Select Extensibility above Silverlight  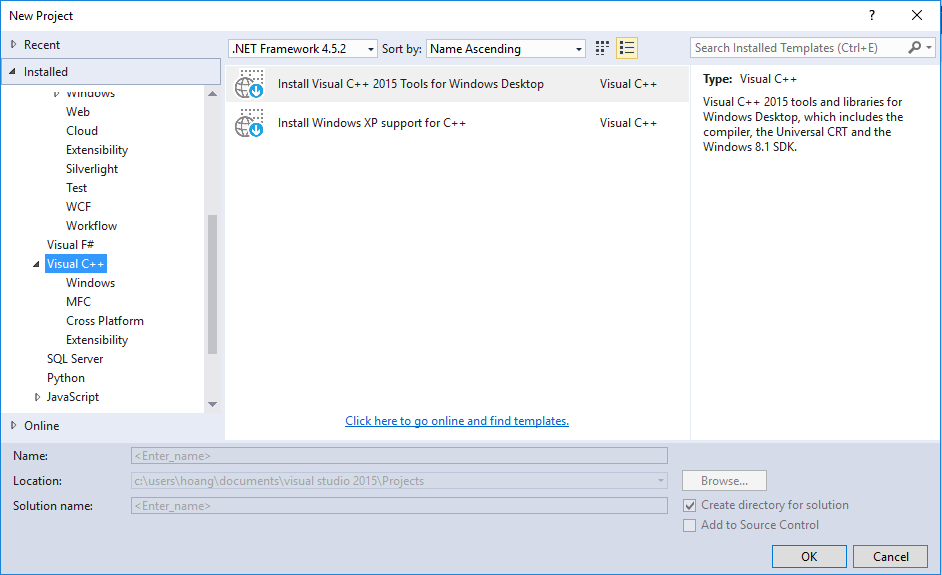click(x=97, y=150)
